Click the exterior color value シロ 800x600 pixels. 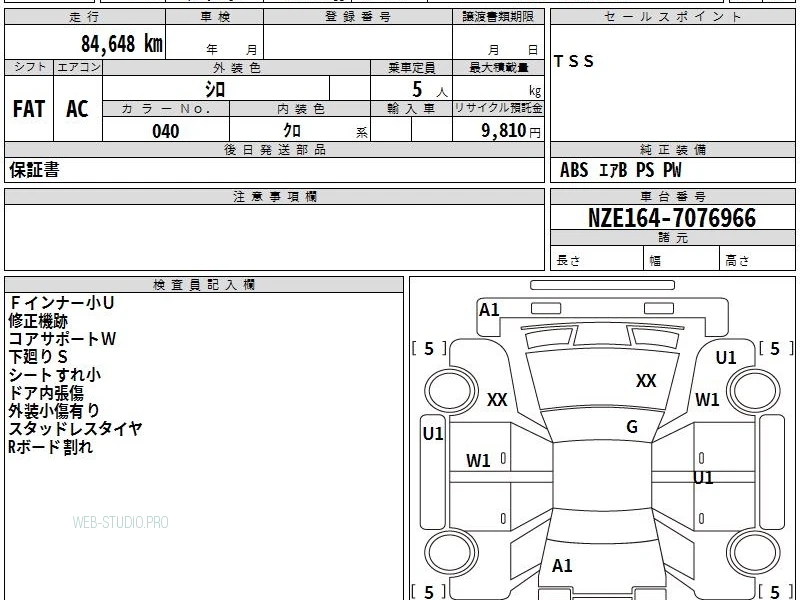(x=215, y=90)
